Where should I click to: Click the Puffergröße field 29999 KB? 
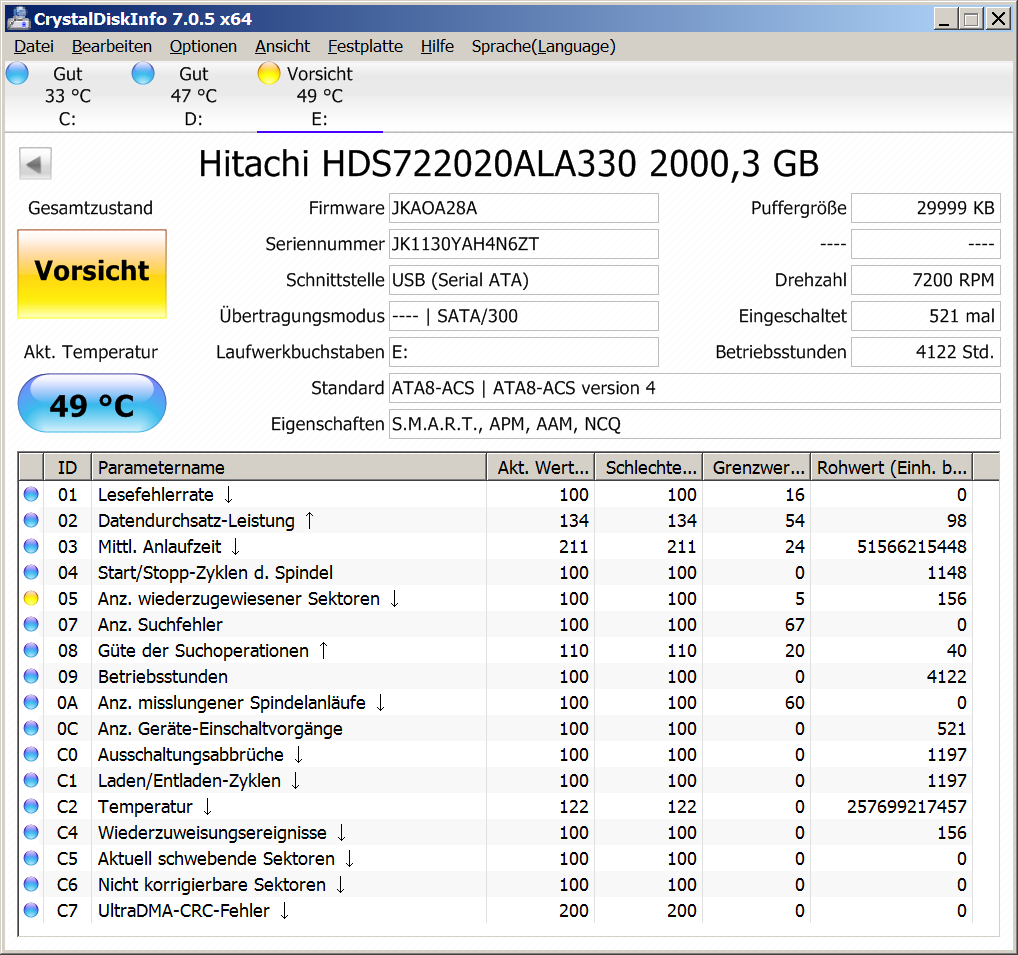click(926, 208)
